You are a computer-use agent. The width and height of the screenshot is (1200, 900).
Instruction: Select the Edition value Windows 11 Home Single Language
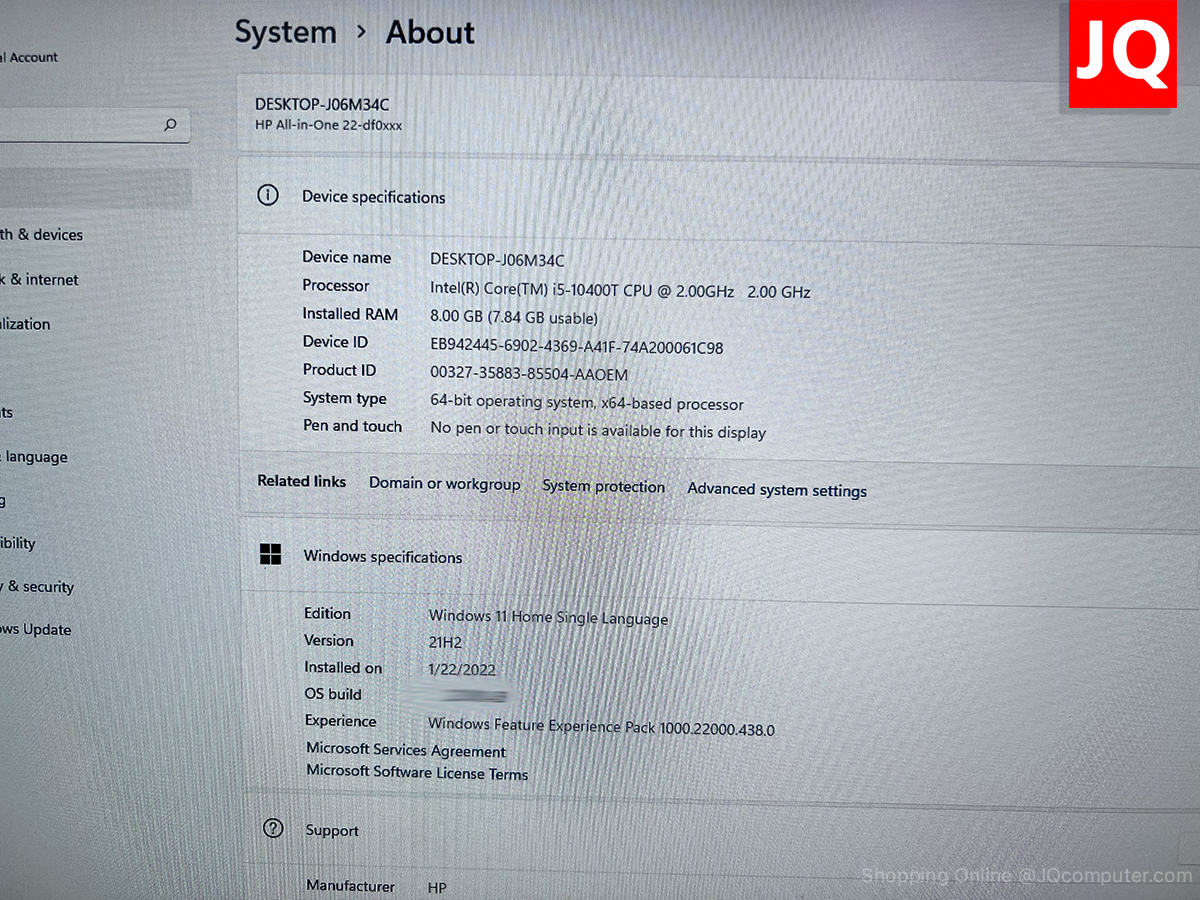click(x=548, y=617)
